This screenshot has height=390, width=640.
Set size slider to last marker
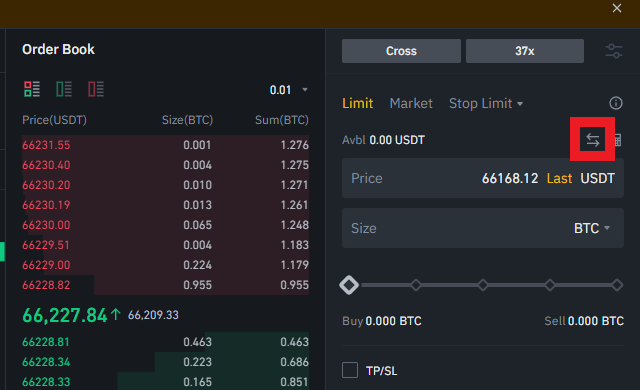[x=617, y=285]
